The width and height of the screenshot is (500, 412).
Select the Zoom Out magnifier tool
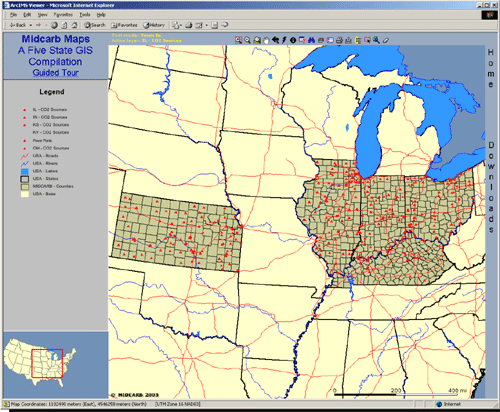point(247,40)
